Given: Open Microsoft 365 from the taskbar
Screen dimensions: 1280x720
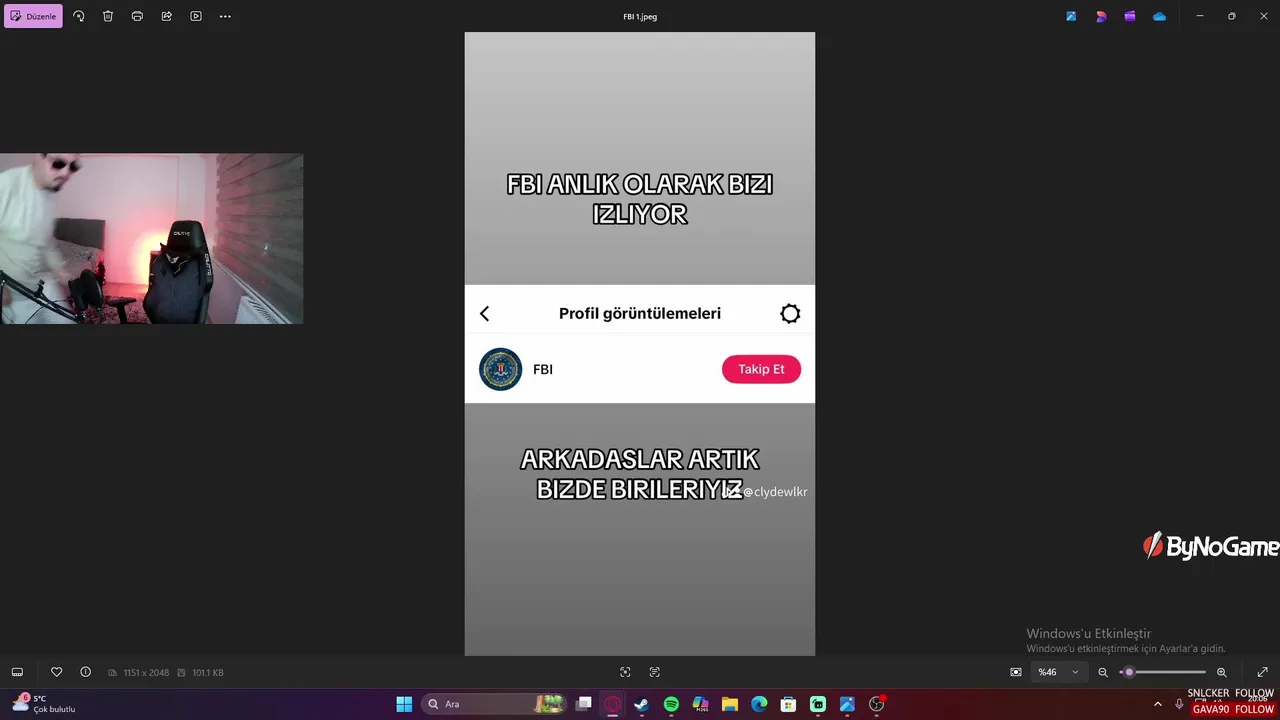Looking at the screenshot, I should point(701,704).
